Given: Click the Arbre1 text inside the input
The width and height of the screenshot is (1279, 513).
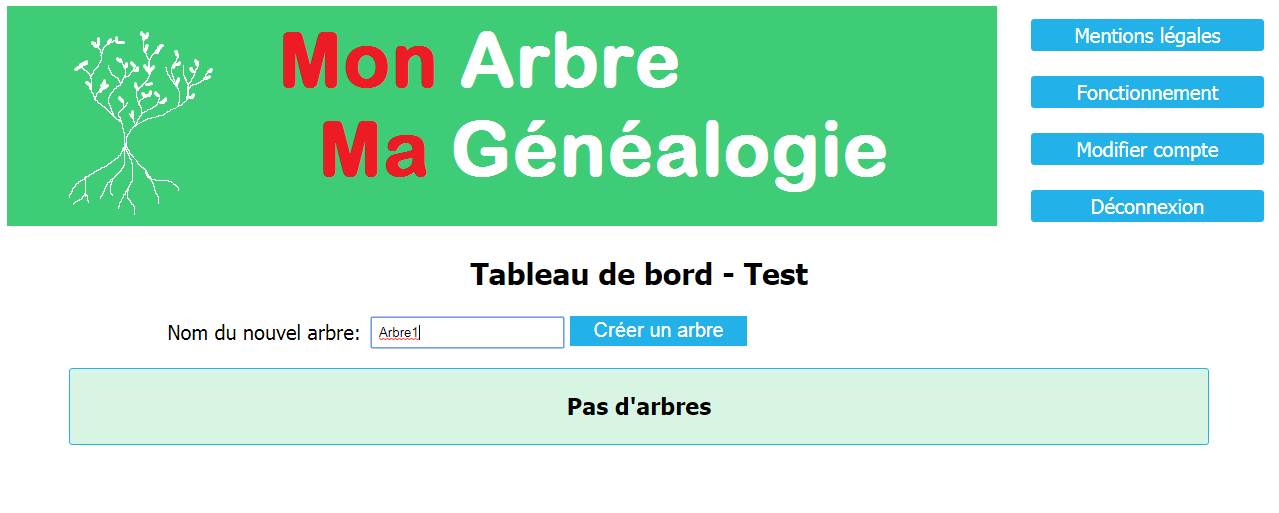Looking at the screenshot, I should click(399, 333).
